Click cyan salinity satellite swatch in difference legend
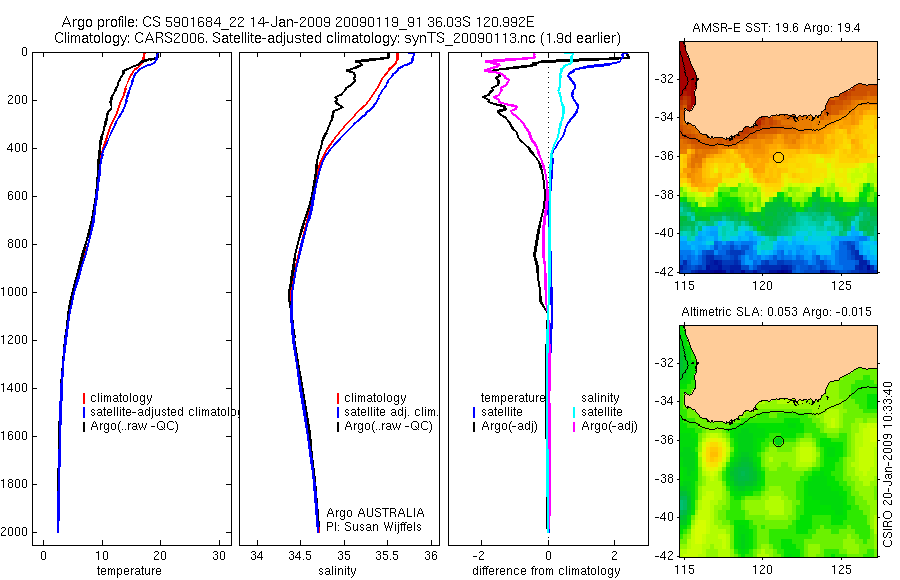This screenshot has height=580, width=900. pos(574,412)
